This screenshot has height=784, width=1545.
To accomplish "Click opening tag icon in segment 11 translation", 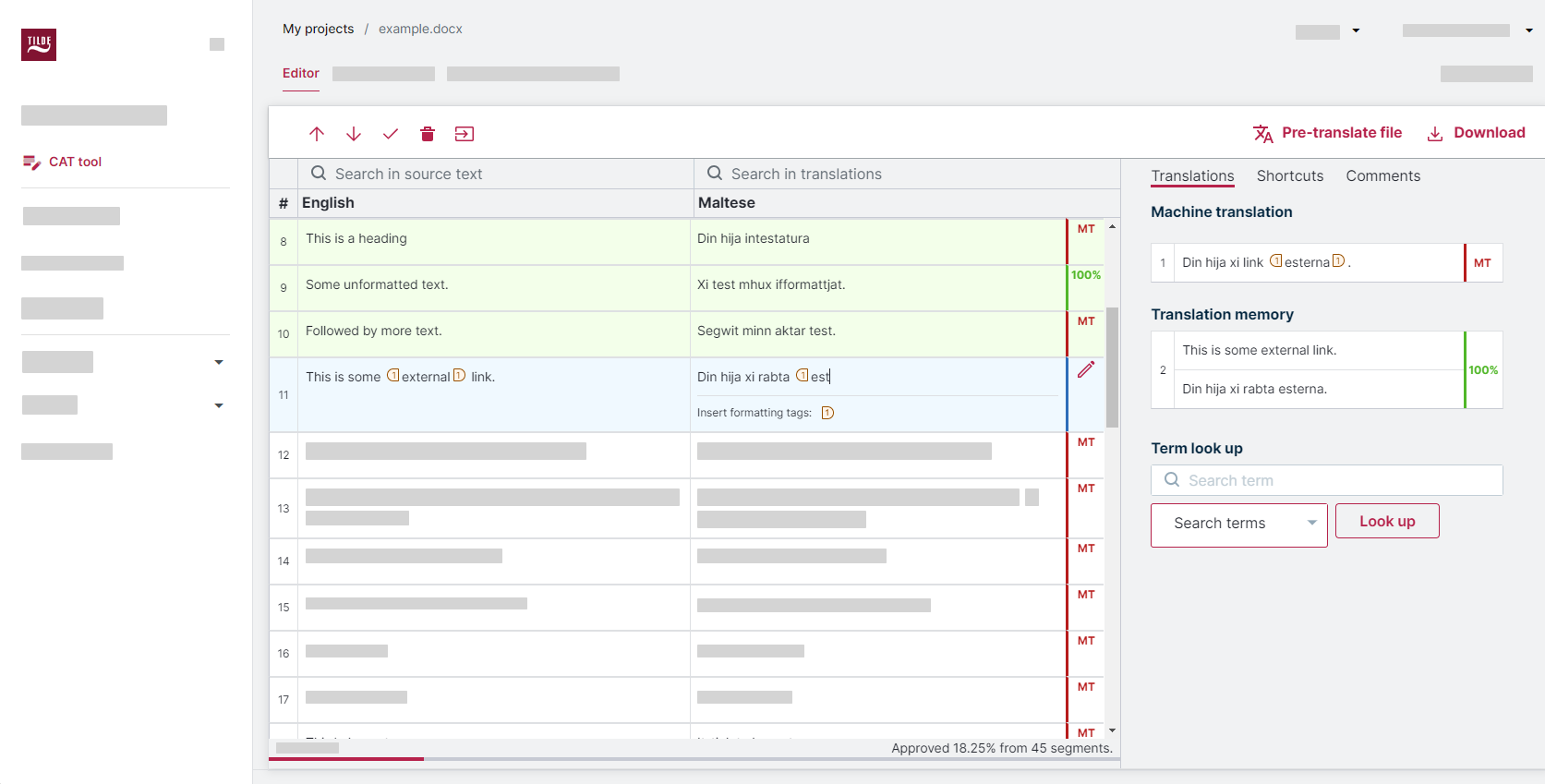I will pos(802,376).
